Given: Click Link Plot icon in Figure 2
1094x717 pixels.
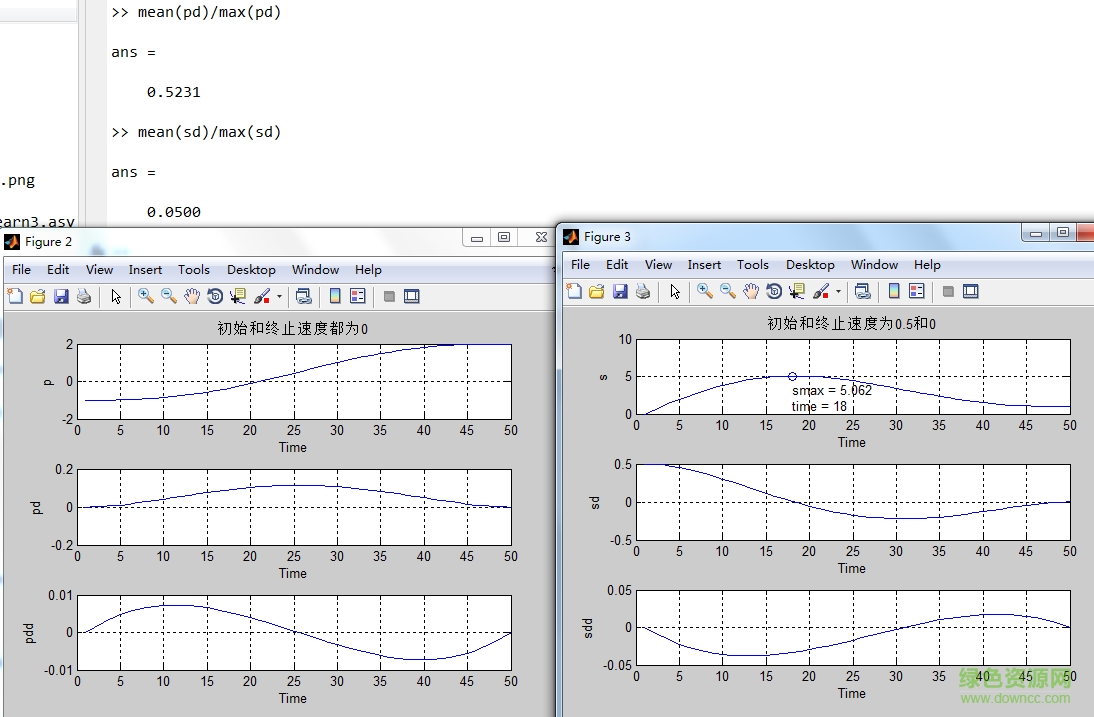Looking at the screenshot, I should tap(304, 296).
